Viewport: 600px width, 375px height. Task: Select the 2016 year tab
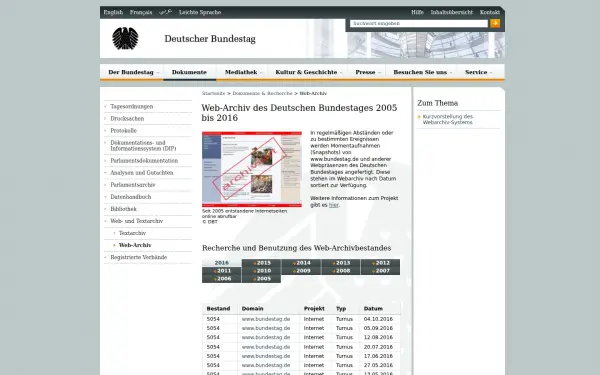[x=222, y=263]
